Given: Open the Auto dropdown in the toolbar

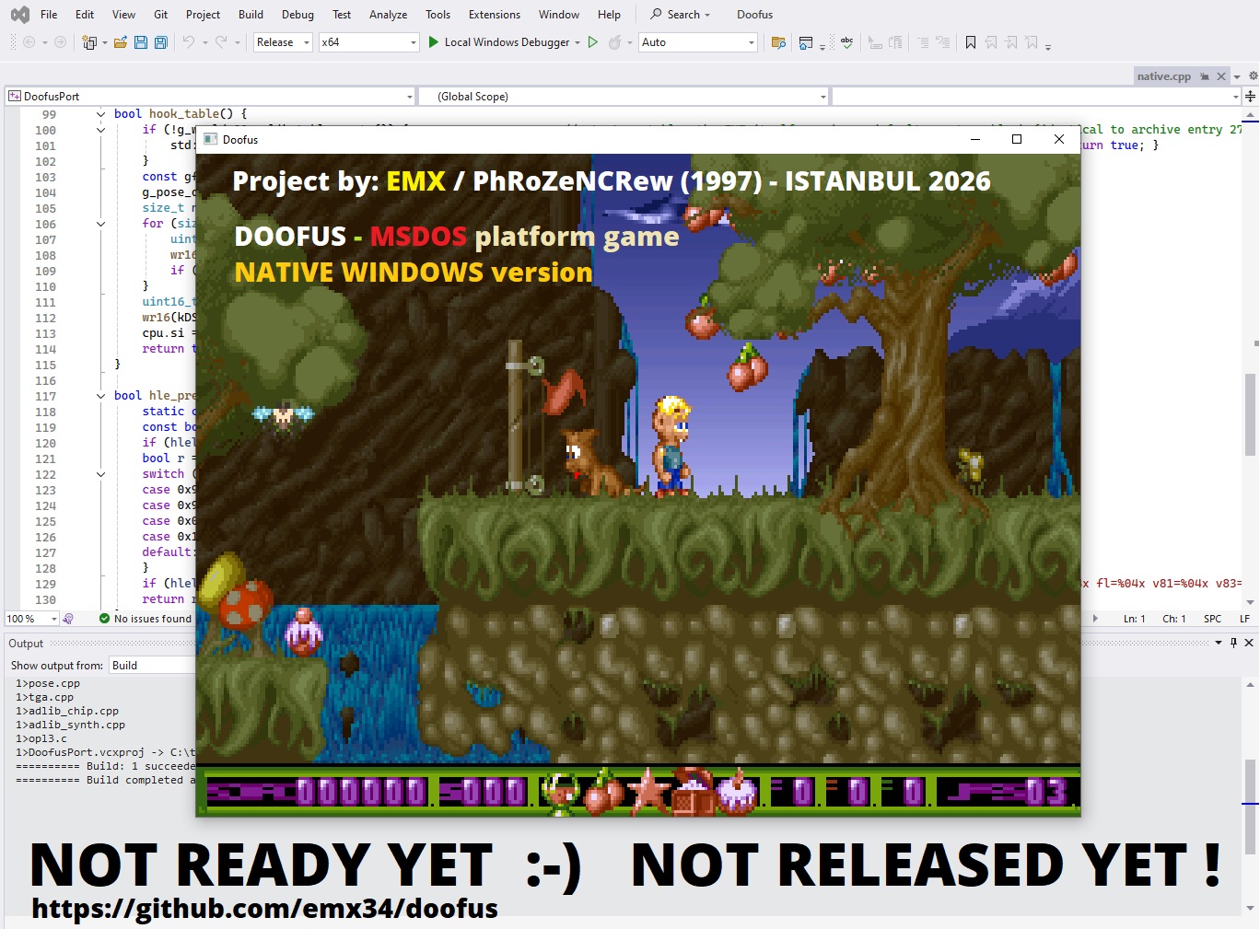Looking at the screenshot, I should tap(698, 42).
